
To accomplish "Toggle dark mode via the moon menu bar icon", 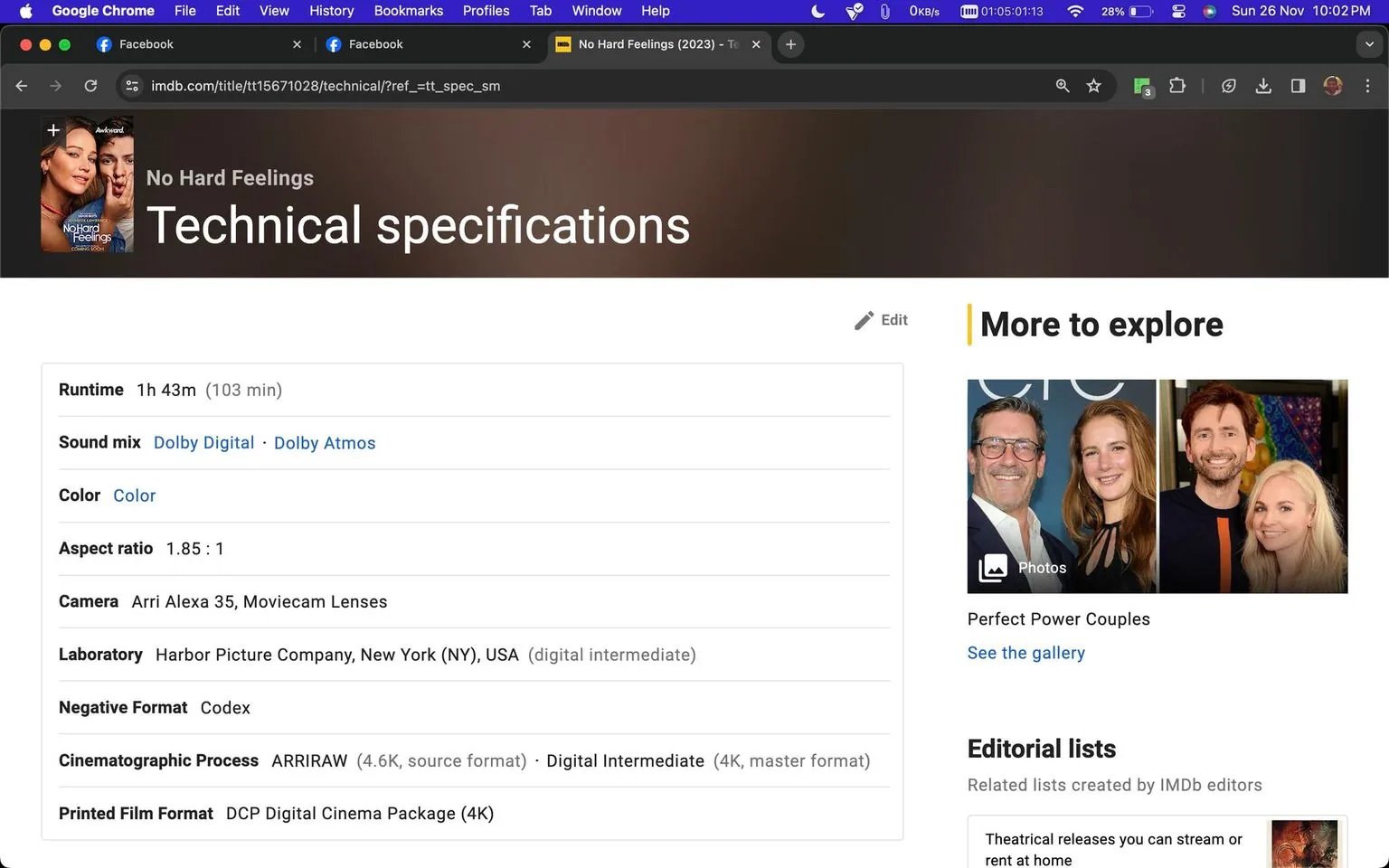I will (817, 11).
